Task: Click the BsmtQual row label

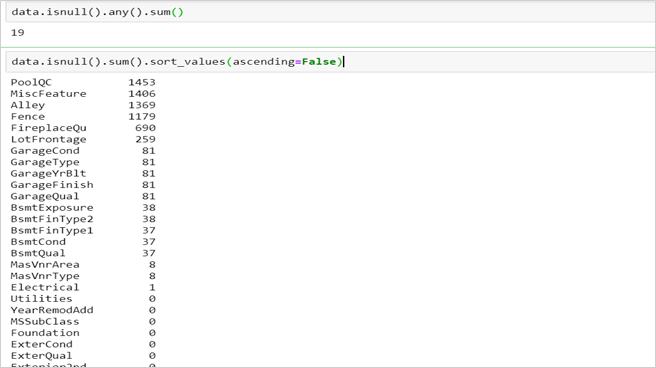Action: [x=38, y=253]
